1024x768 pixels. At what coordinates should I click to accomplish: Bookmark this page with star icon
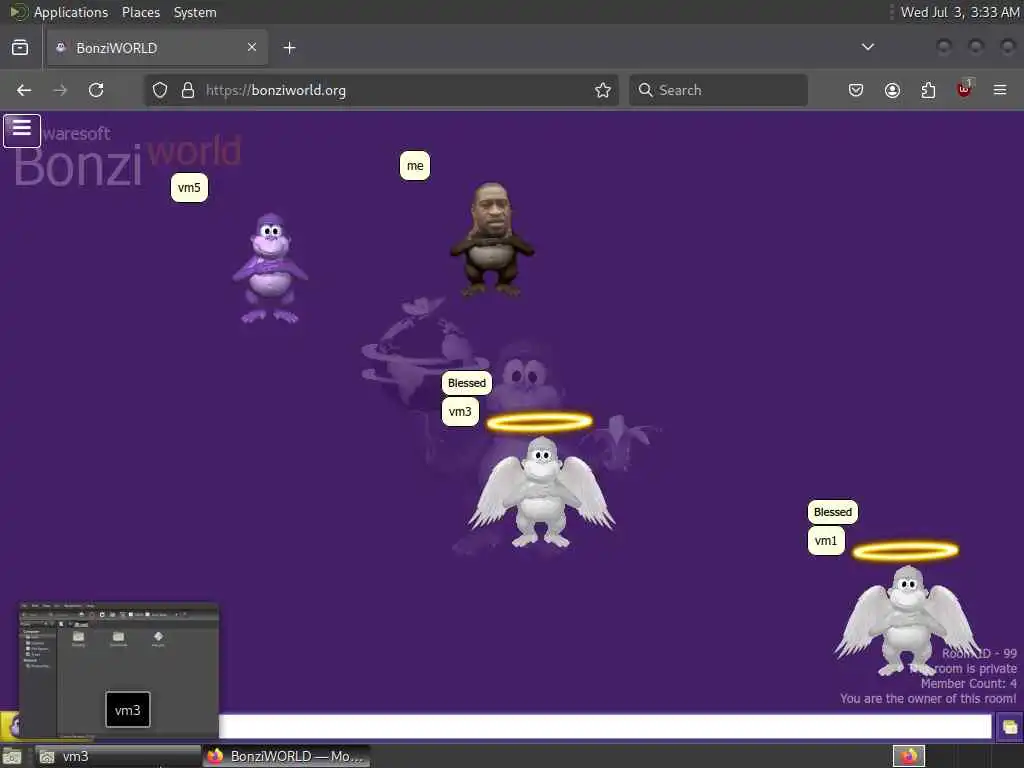[603, 90]
